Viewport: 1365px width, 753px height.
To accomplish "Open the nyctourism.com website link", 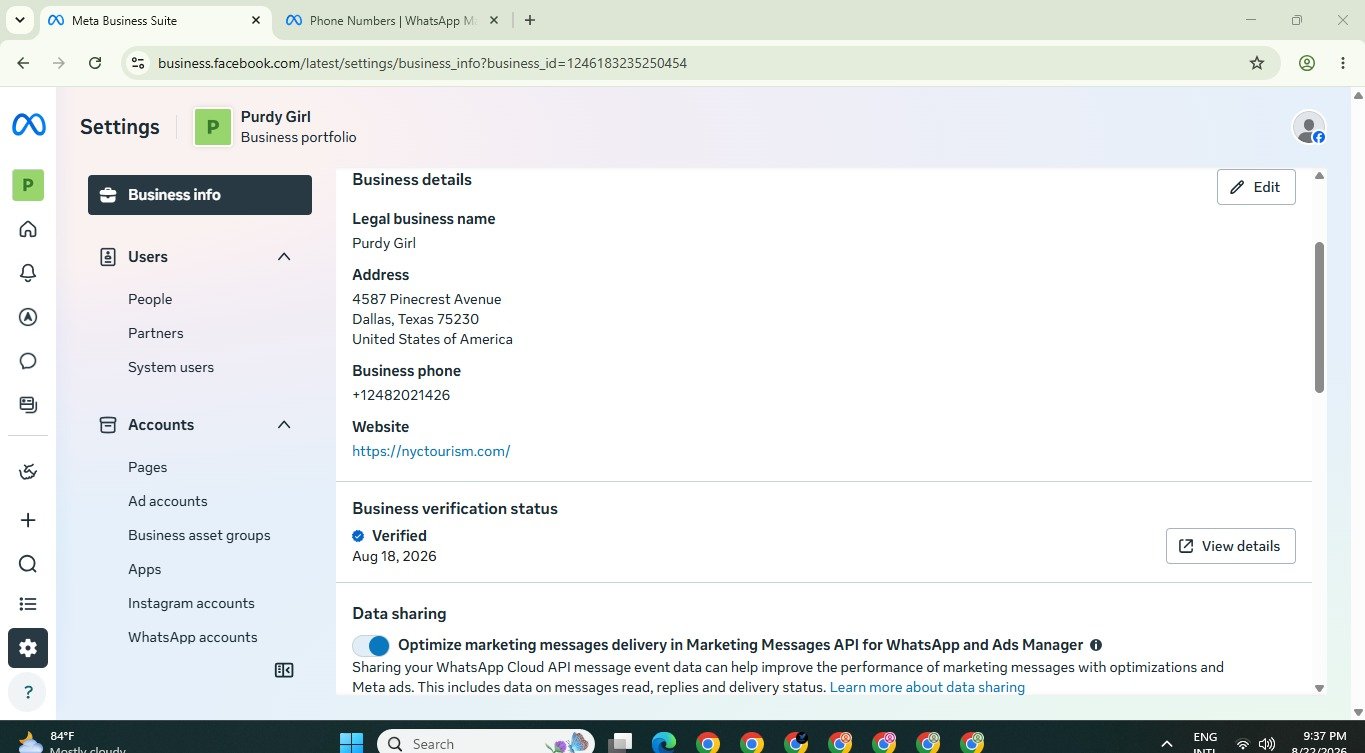I will click(x=431, y=451).
